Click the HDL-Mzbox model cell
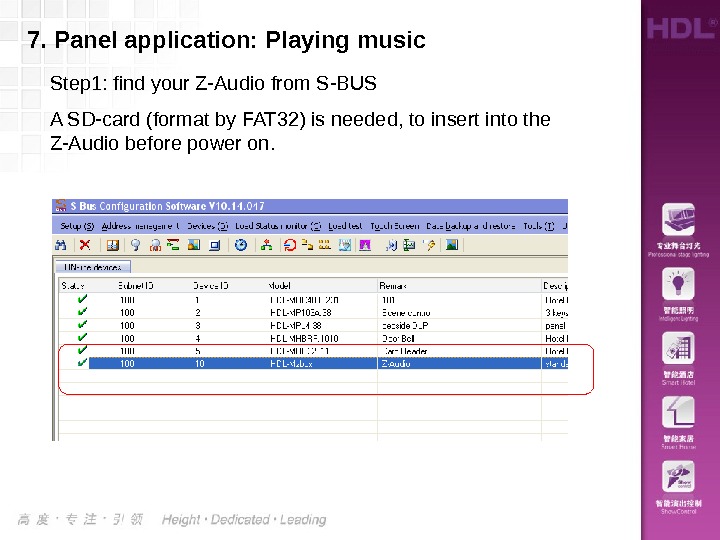Image resolution: width=720 pixels, height=540 pixels. click(x=291, y=363)
